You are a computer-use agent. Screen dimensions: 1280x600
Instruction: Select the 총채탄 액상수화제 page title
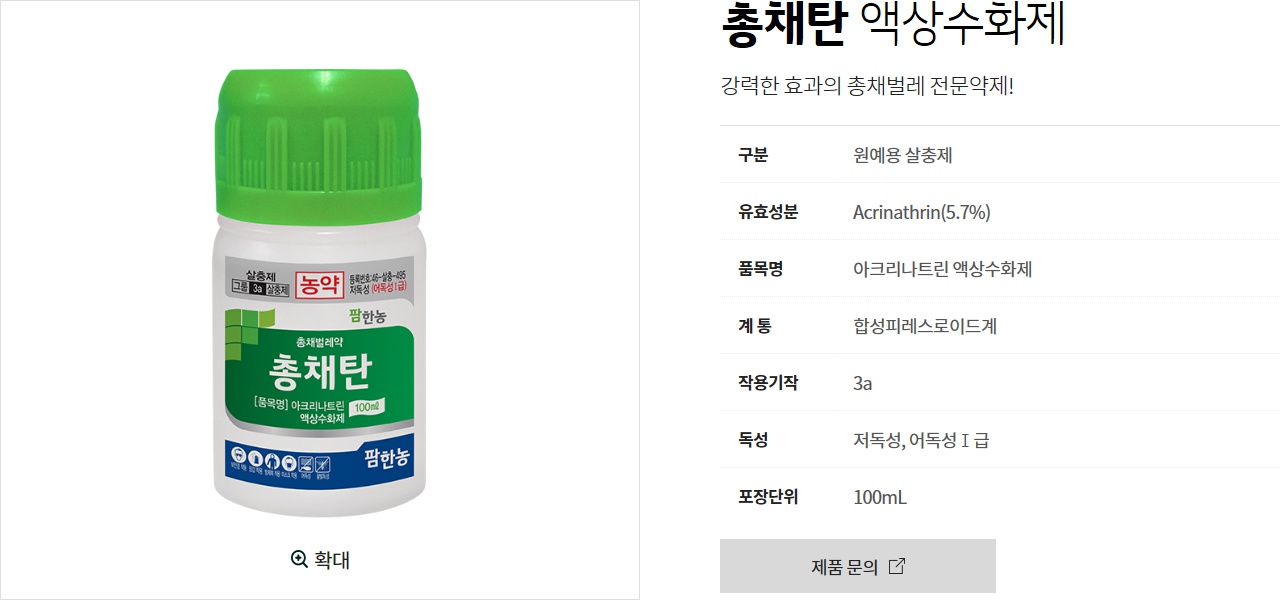pos(893,24)
